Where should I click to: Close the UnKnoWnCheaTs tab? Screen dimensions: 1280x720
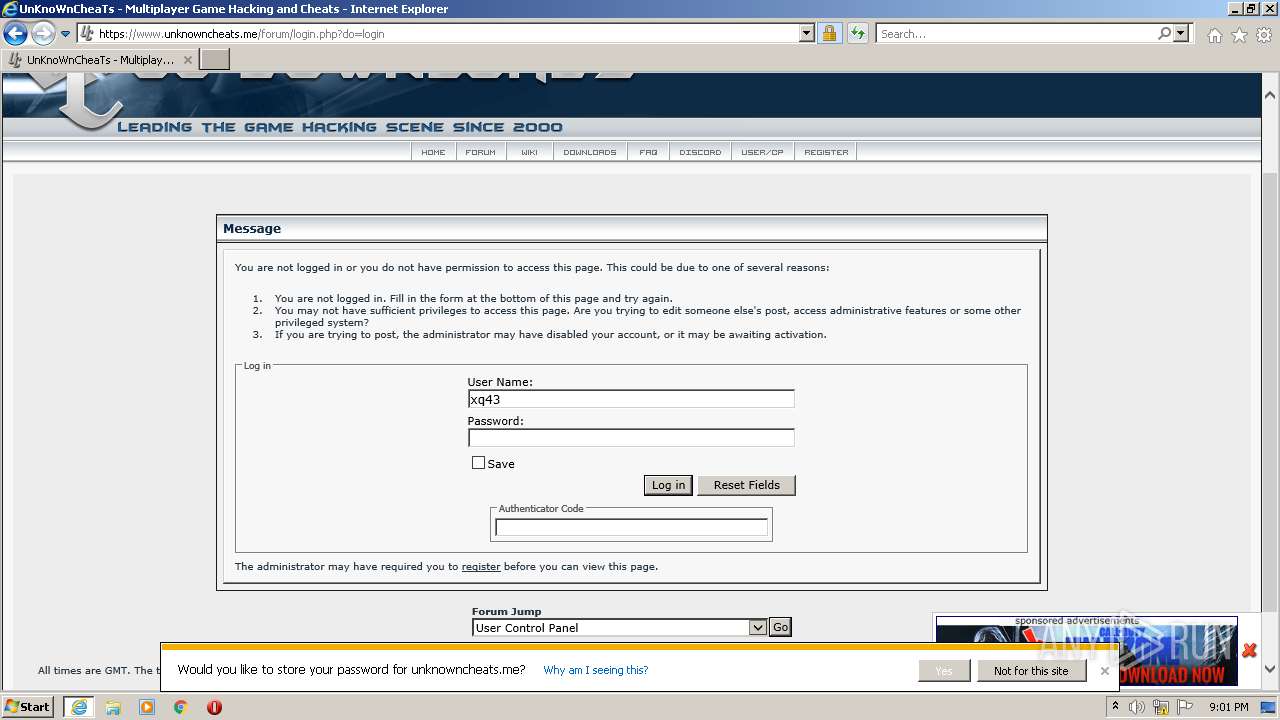click(187, 60)
